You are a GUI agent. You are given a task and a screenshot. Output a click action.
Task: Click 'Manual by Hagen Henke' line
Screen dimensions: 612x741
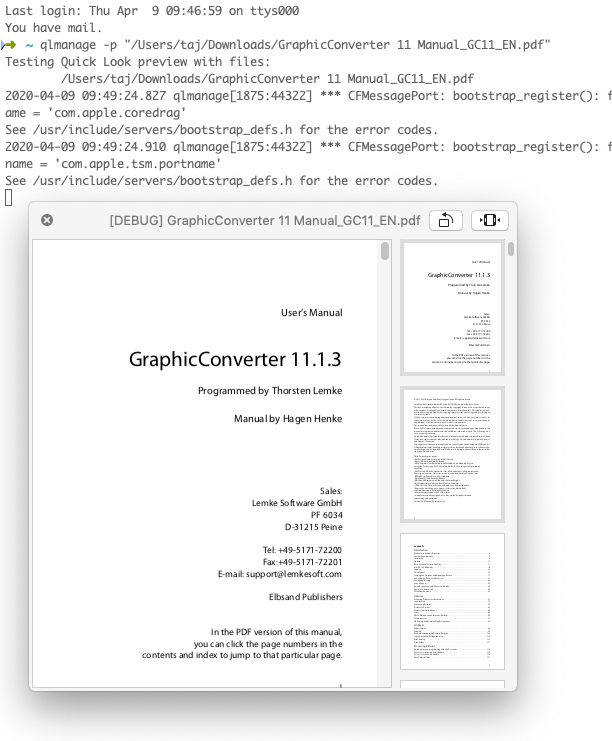tap(288, 419)
